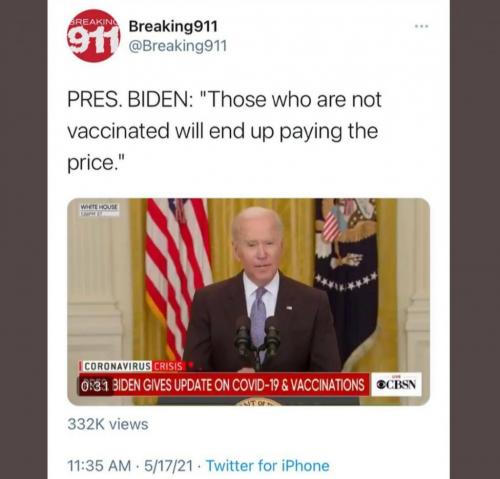Click the "CORONAVIRUS CRISIS" banner label
This screenshot has height=479, width=500.
click(133, 366)
